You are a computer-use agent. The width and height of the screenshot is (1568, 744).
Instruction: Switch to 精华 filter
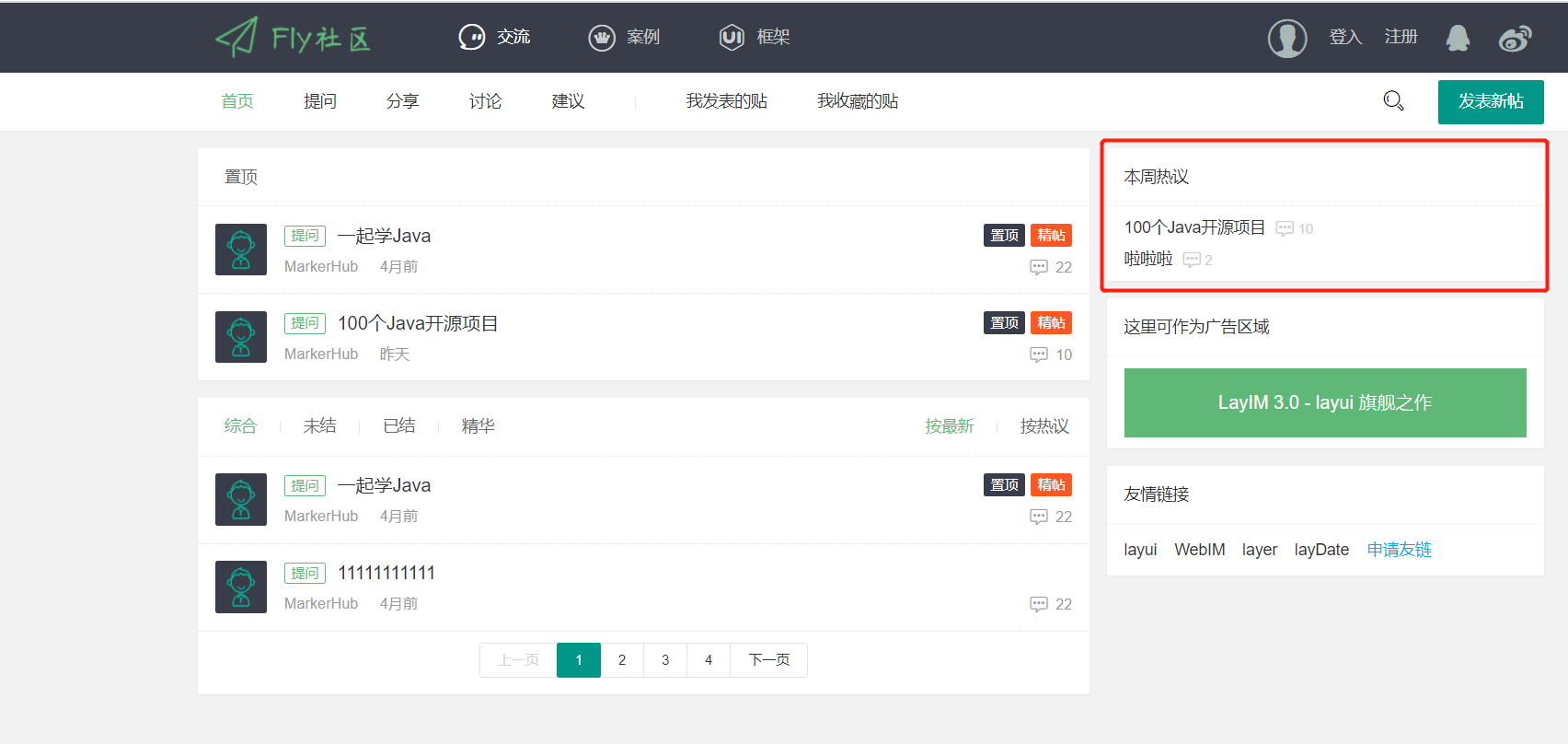click(478, 426)
